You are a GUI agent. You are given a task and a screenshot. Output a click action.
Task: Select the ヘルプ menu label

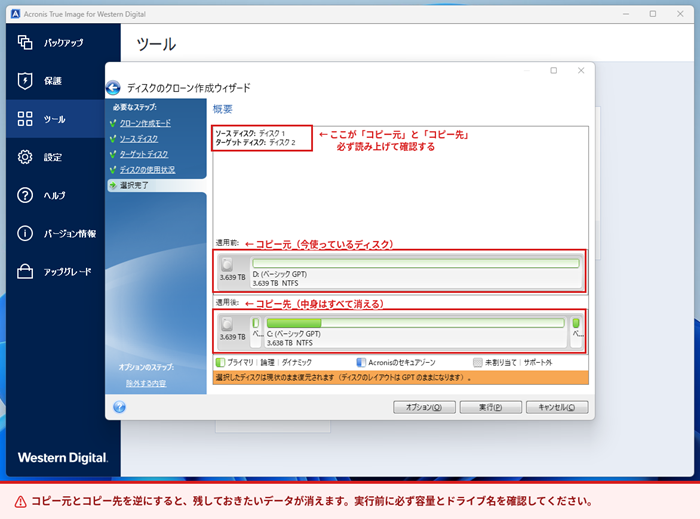pos(54,195)
